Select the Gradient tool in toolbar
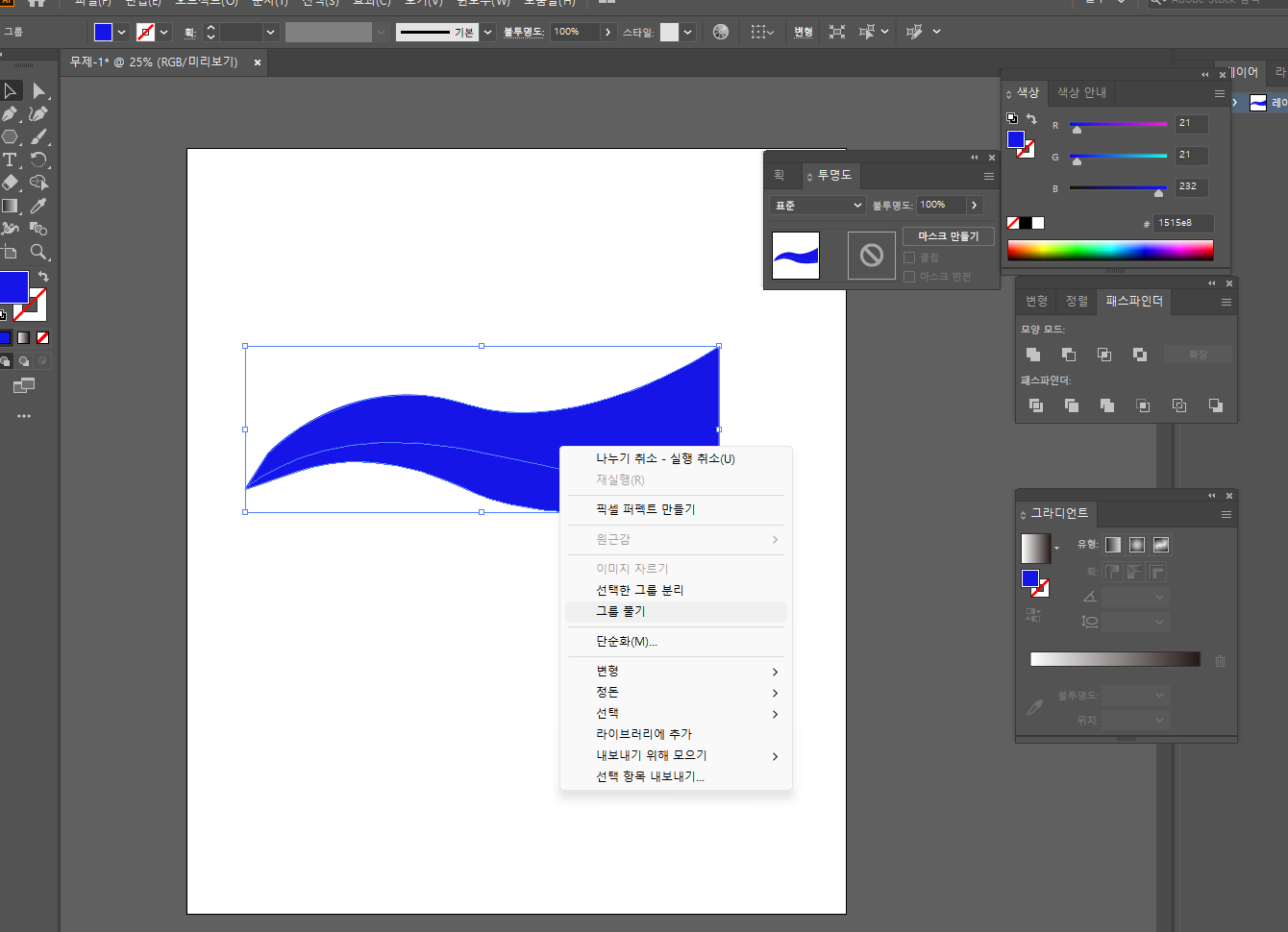This screenshot has height=932, width=1288. (x=11, y=206)
